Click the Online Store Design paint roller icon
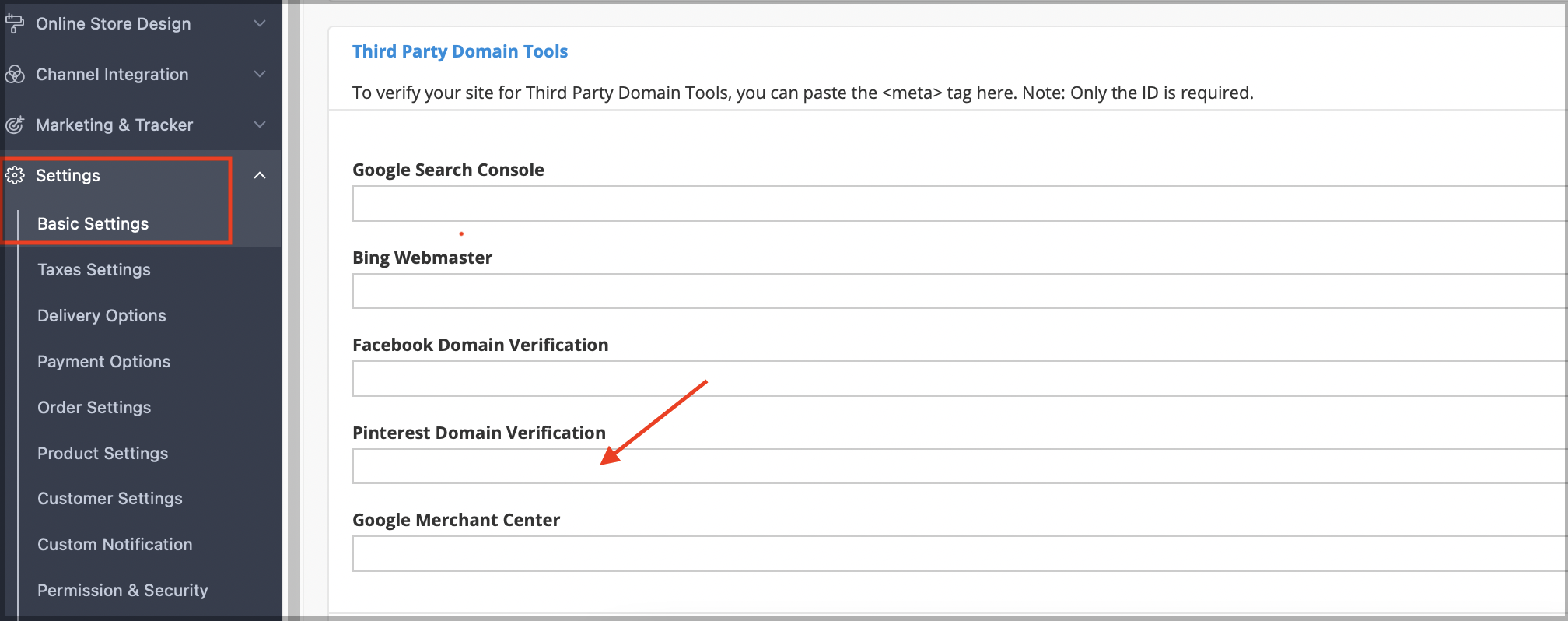Image resolution: width=1568 pixels, height=621 pixels. tap(14, 24)
